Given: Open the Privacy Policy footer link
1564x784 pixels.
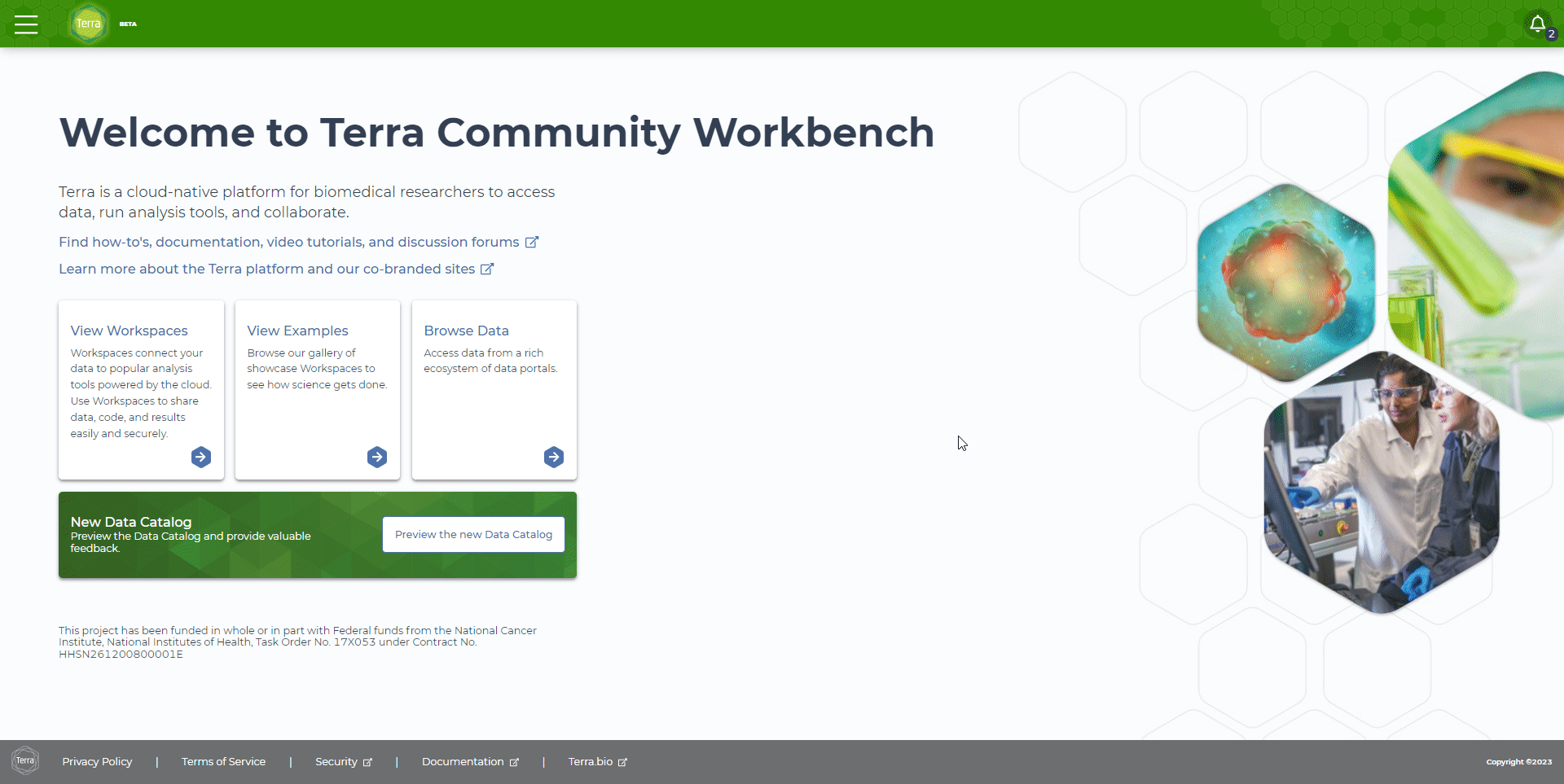Looking at the screenshot, I should [x=97, y=761].
